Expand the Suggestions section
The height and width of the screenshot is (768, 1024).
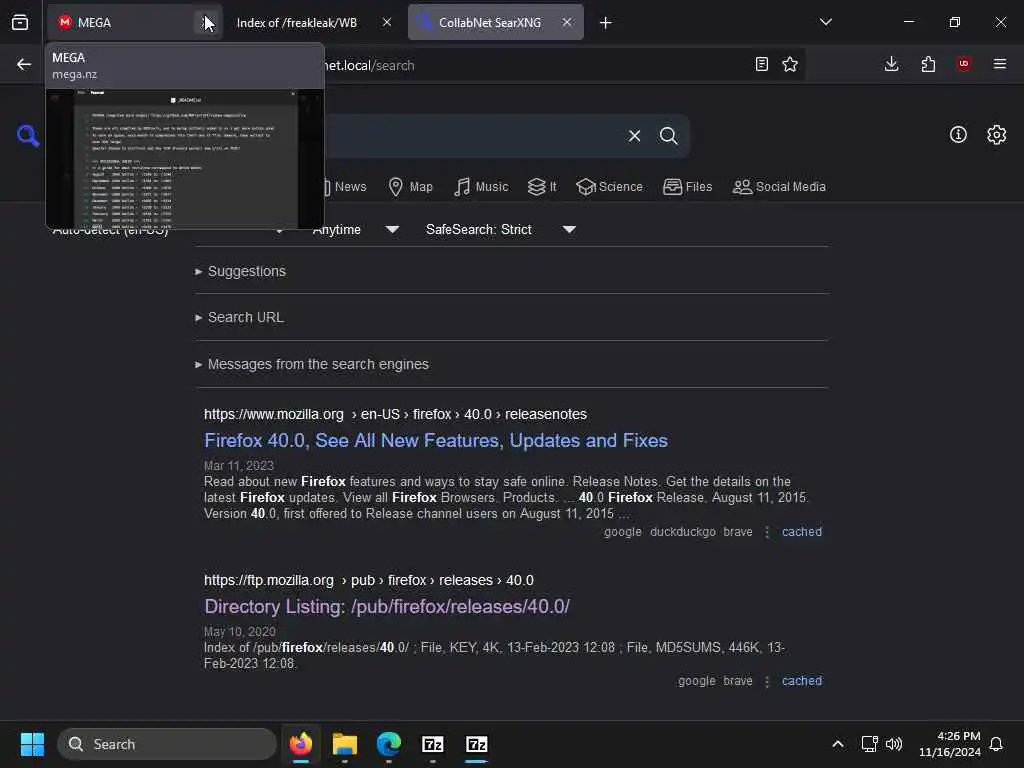tap(240, 271)
